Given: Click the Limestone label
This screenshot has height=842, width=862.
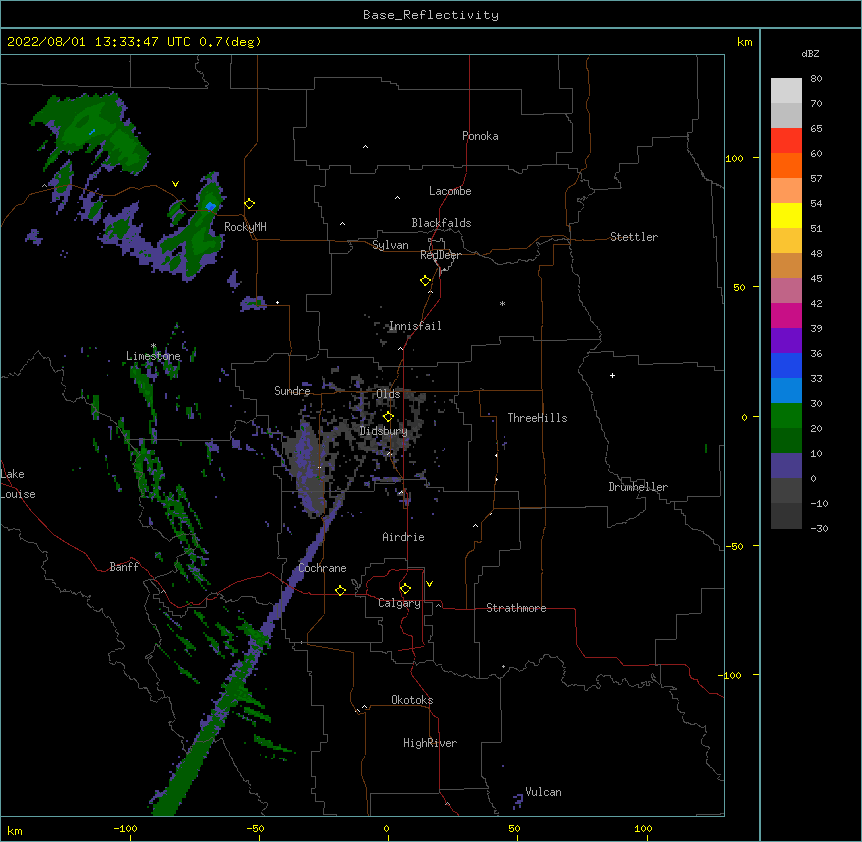Looking at the screenshot, I should (153, 356).
